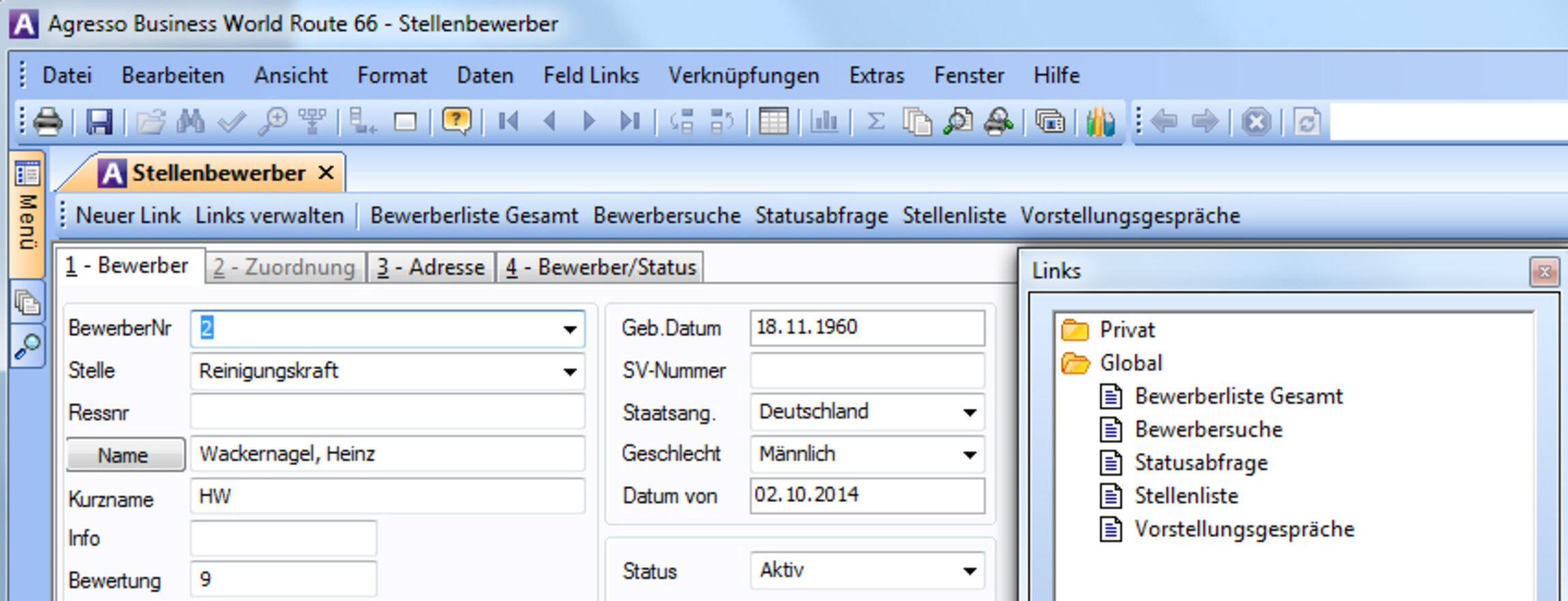Click Links verwalten in the links bar
The height and width of the screenshot is (601, 1568).
pos(269,216)
